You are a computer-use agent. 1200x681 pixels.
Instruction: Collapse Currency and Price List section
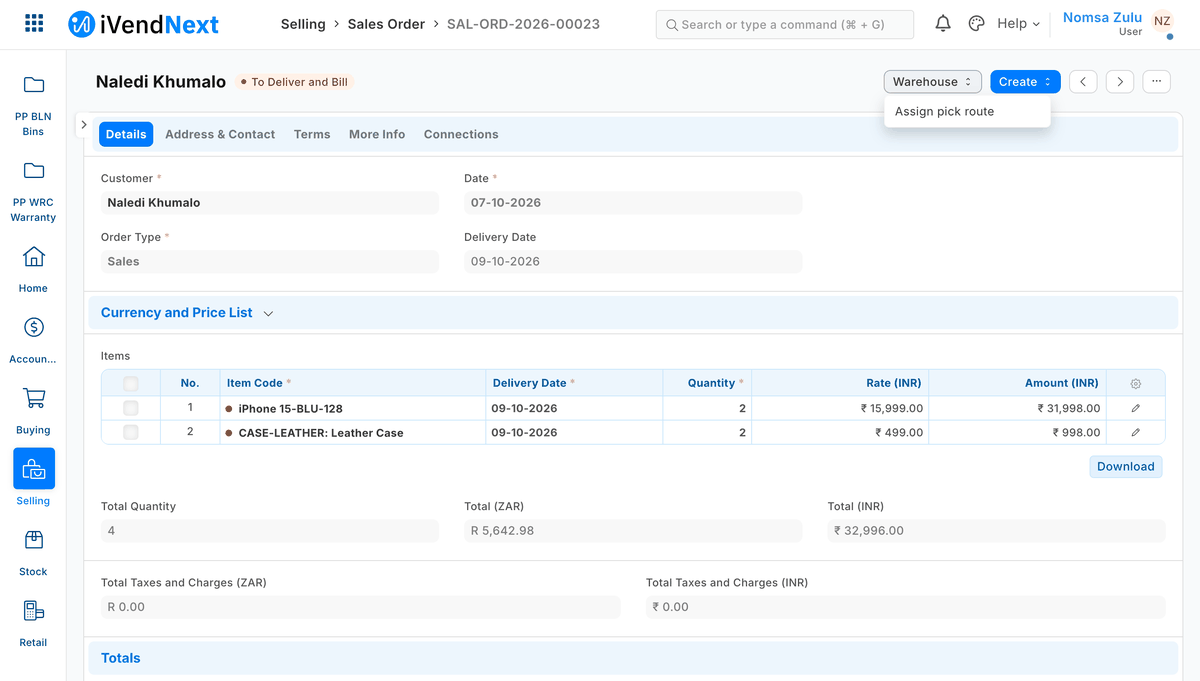(187, 313)
